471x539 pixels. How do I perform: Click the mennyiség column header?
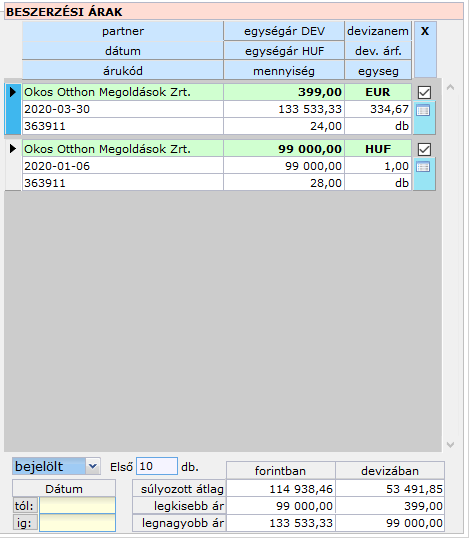coord(284,71)
